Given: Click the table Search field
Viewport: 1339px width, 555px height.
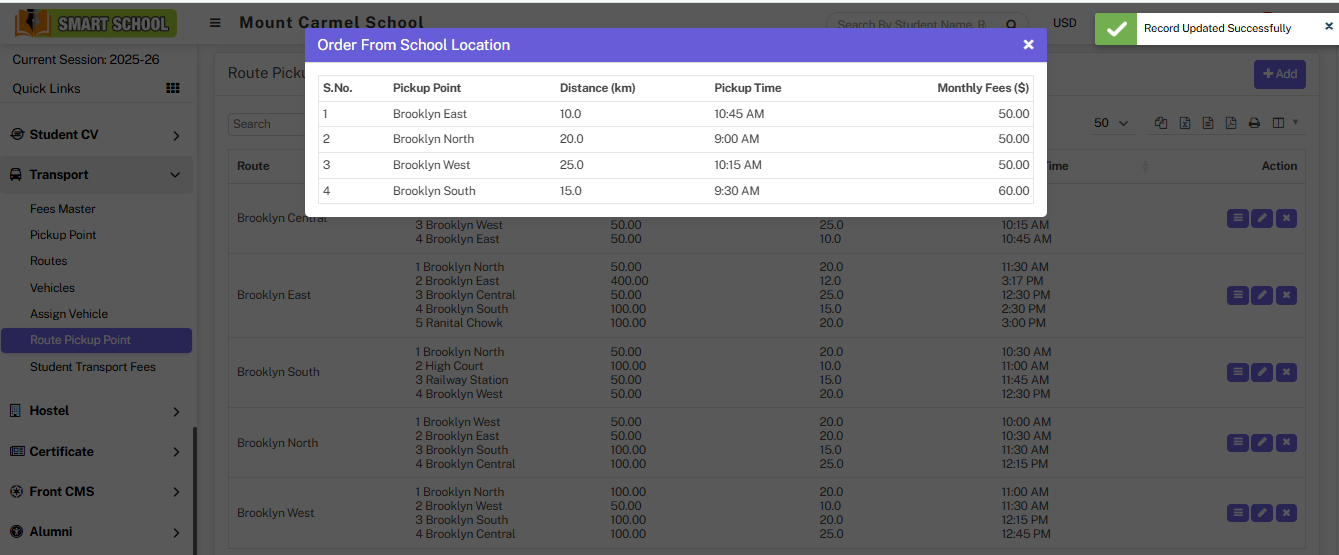Looking at the screenshot, I should tap(266, 124).
